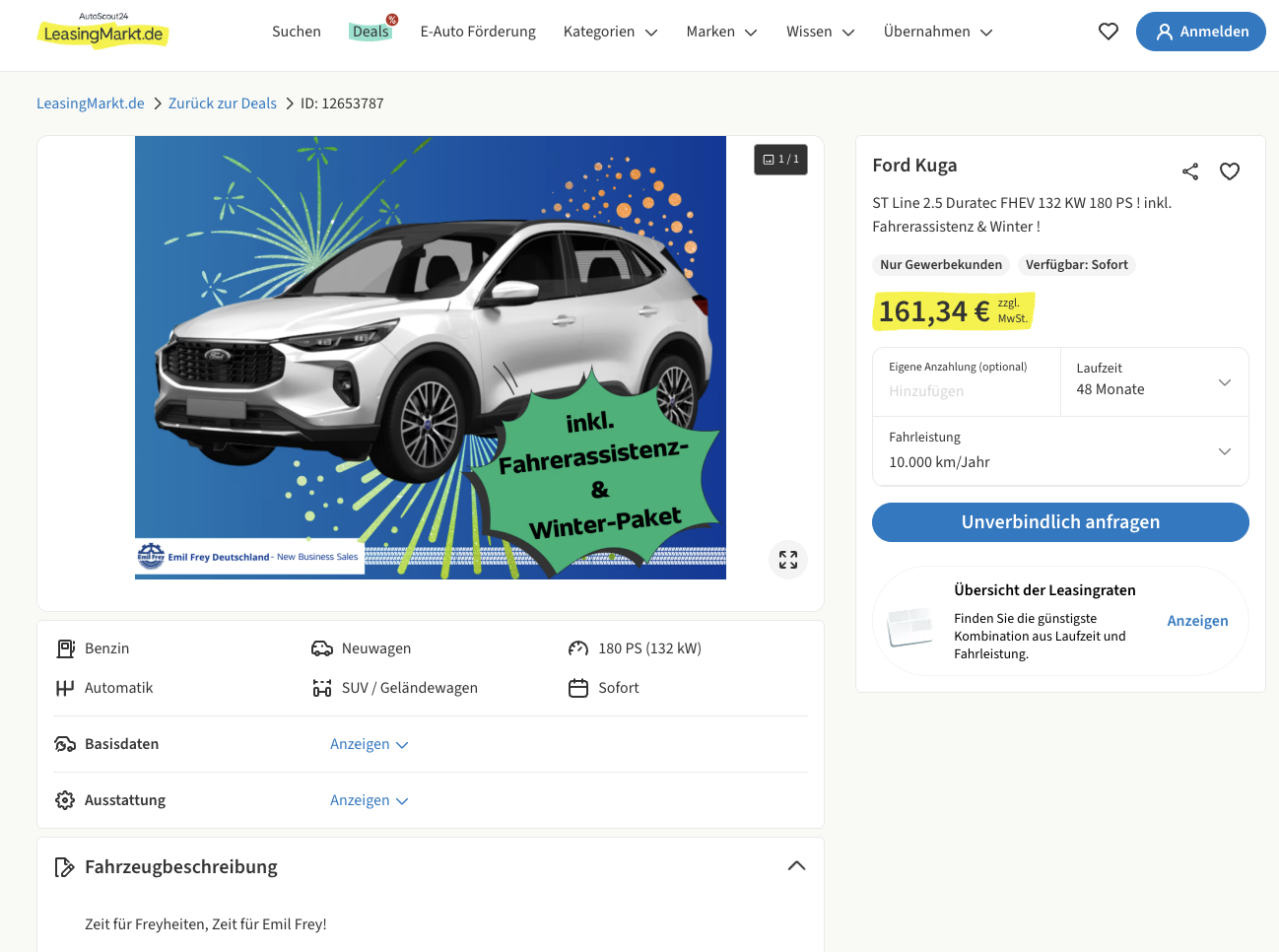1279x952 pixels.
Task: Expand Basisdaten via Anzeigen
Action: click(369, 744)
